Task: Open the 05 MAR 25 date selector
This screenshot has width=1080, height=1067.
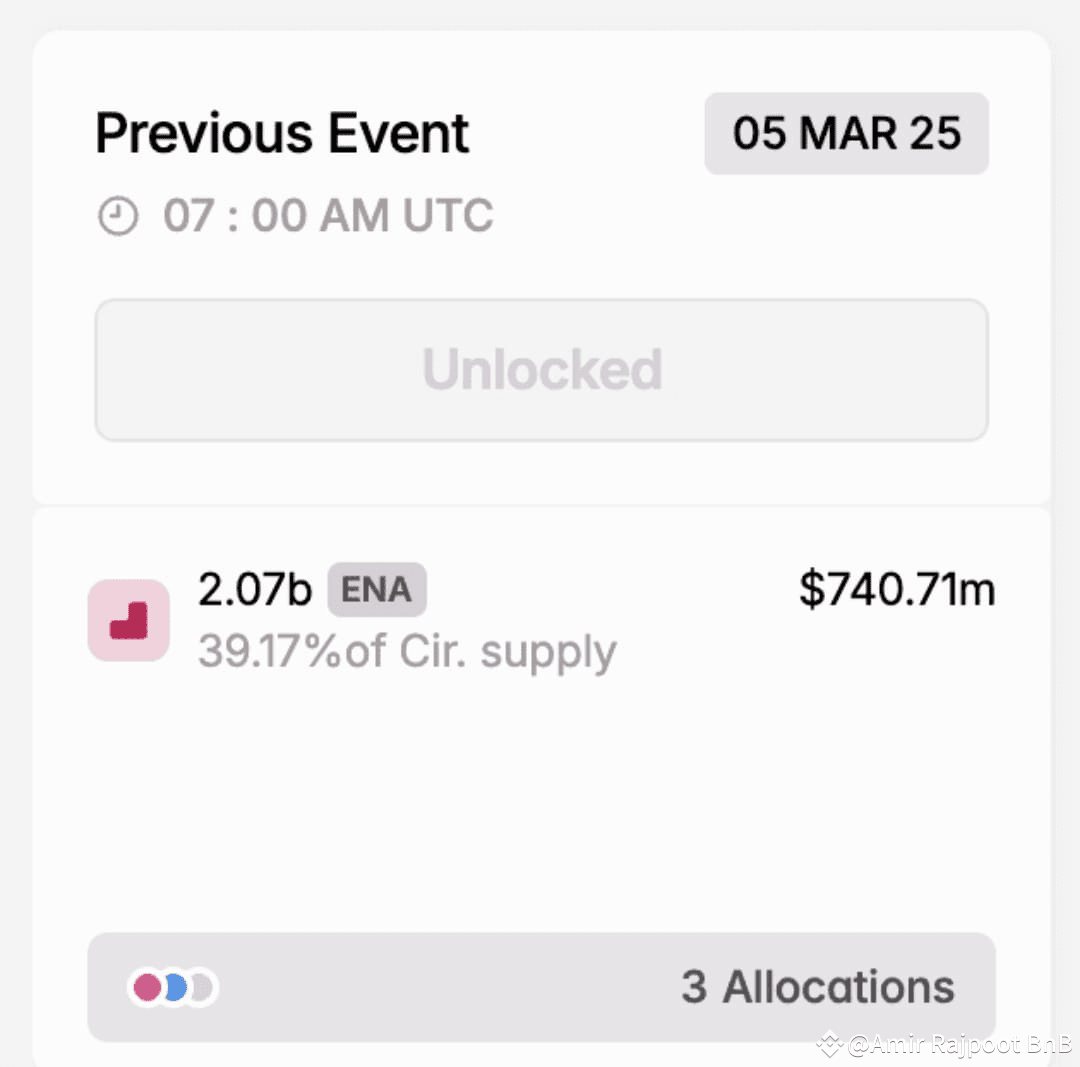Action: coord(846,133)
